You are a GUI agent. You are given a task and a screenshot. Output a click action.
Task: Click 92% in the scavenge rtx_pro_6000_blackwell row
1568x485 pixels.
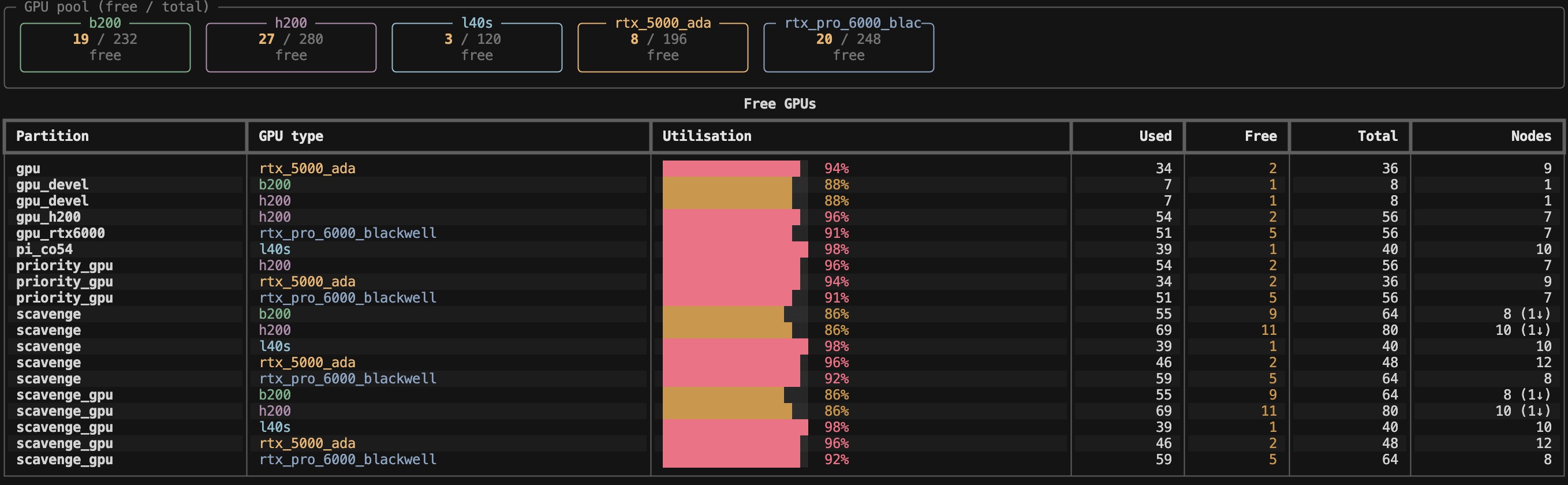(837, 379)
